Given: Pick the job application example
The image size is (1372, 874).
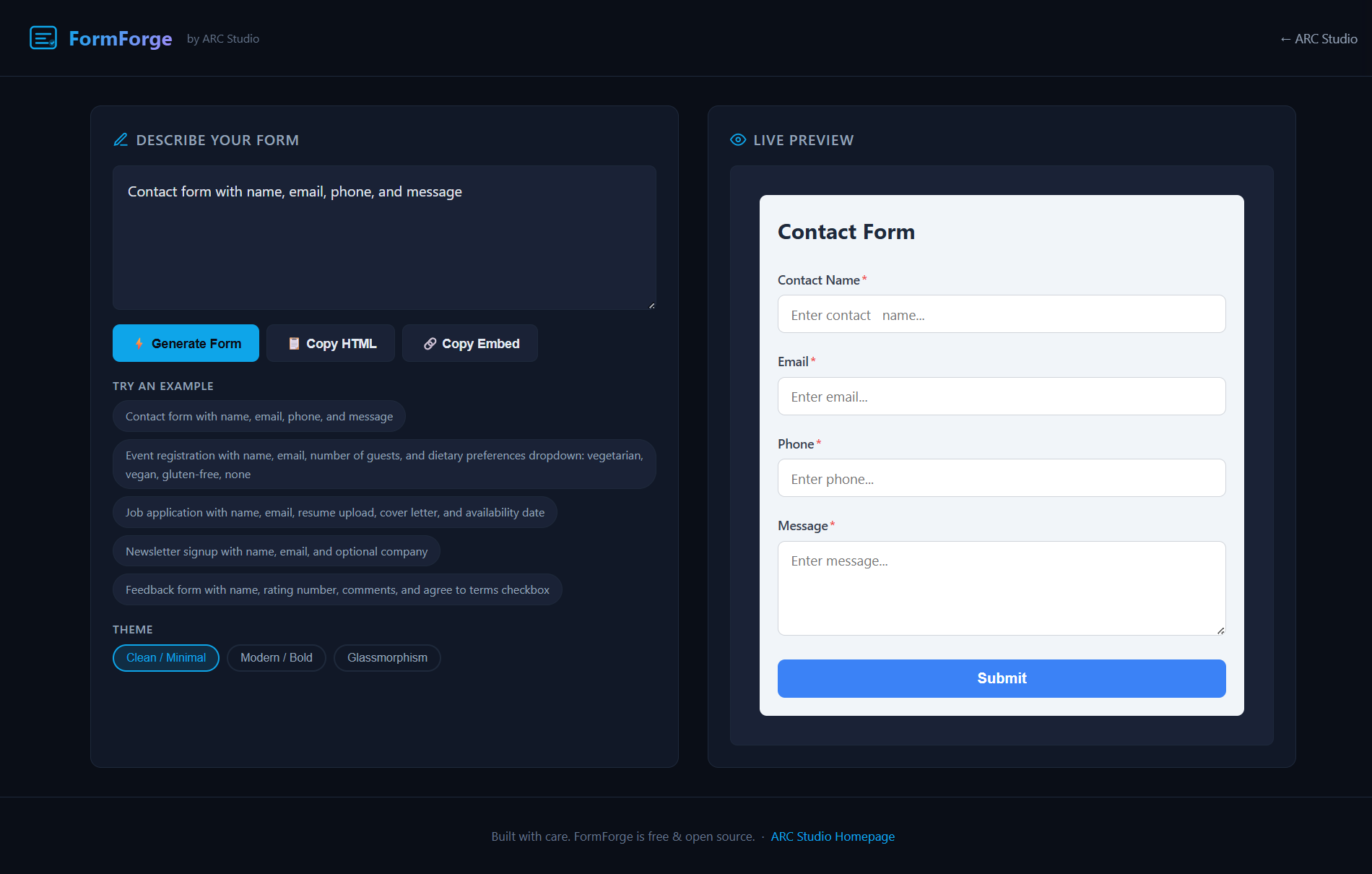Looking at the screenshot, I should point(334,512).
